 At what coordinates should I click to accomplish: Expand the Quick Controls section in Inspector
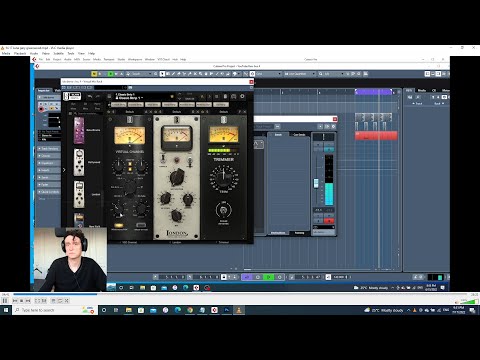coord(49,192)
